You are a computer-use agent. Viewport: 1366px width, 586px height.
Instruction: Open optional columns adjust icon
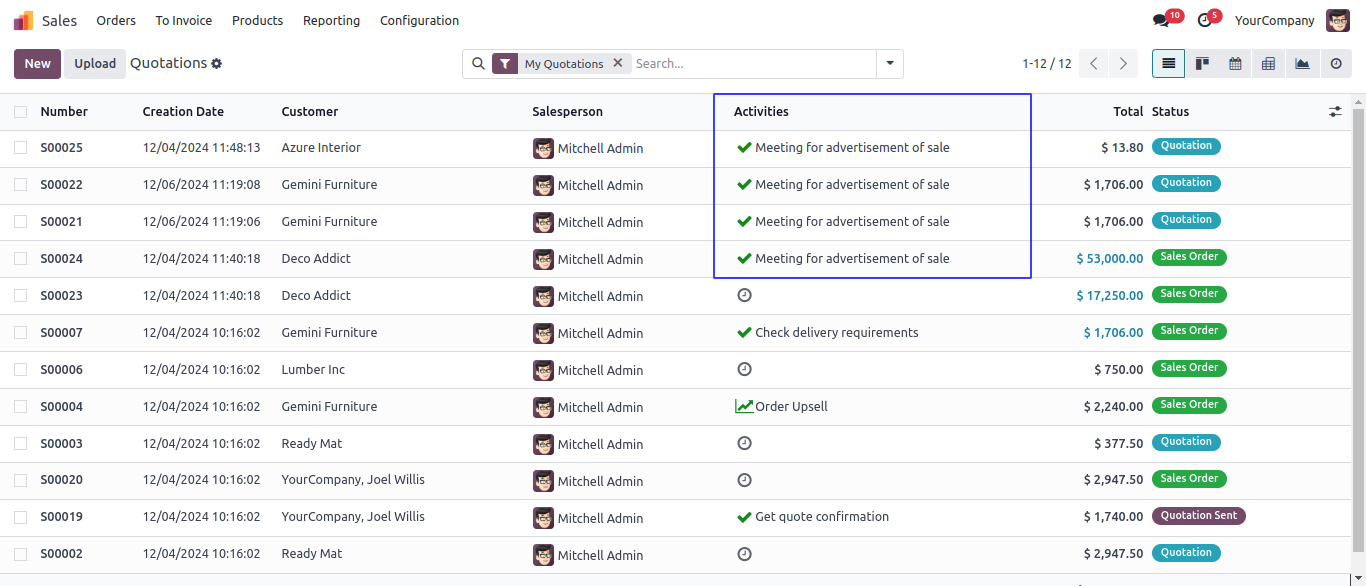pos(1335,112)
